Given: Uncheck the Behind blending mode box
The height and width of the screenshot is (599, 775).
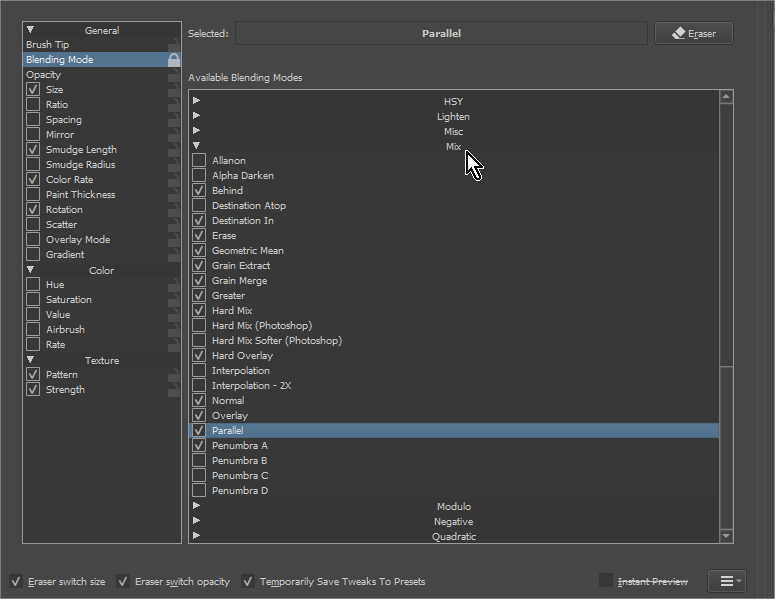Looking at the screenshot, I should 199,190.
